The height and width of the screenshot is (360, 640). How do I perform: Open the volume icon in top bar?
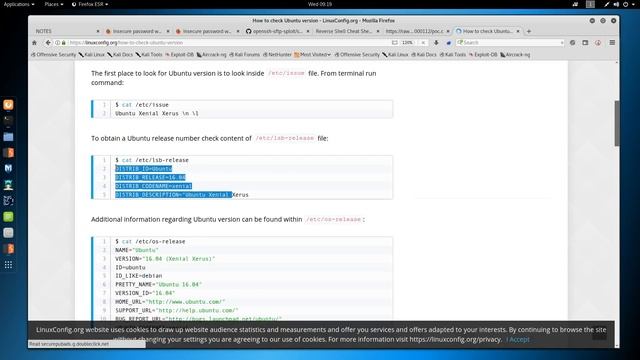(616, 4)
